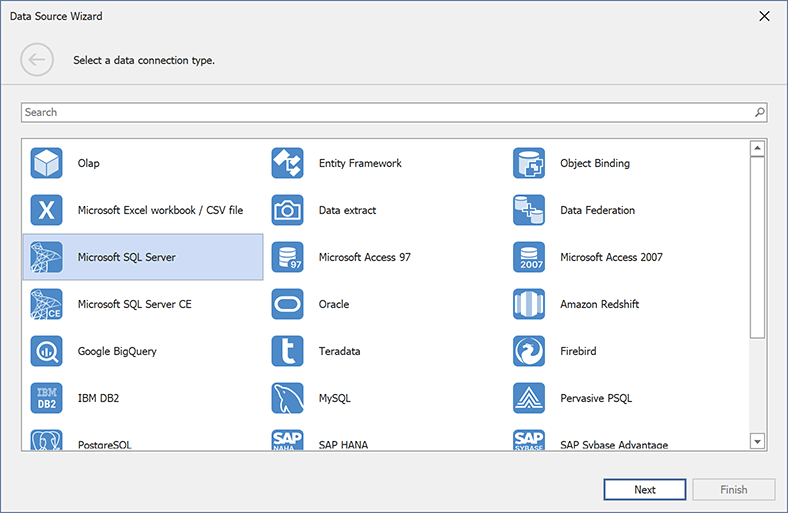Select the "MySQL" label
The image size is (788, 513).
[334, 398]
